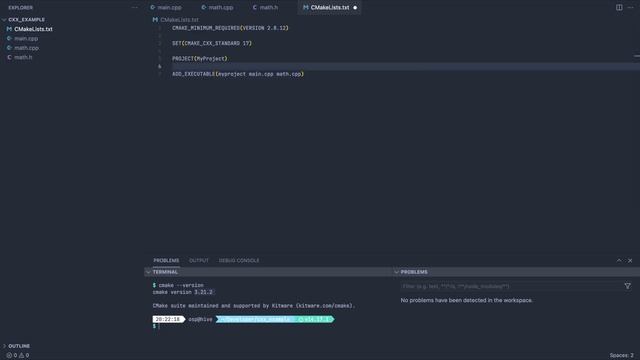640x360 pixels.
Task: Click the C icon beside math.h in Explorer
Action: point(9,57)
